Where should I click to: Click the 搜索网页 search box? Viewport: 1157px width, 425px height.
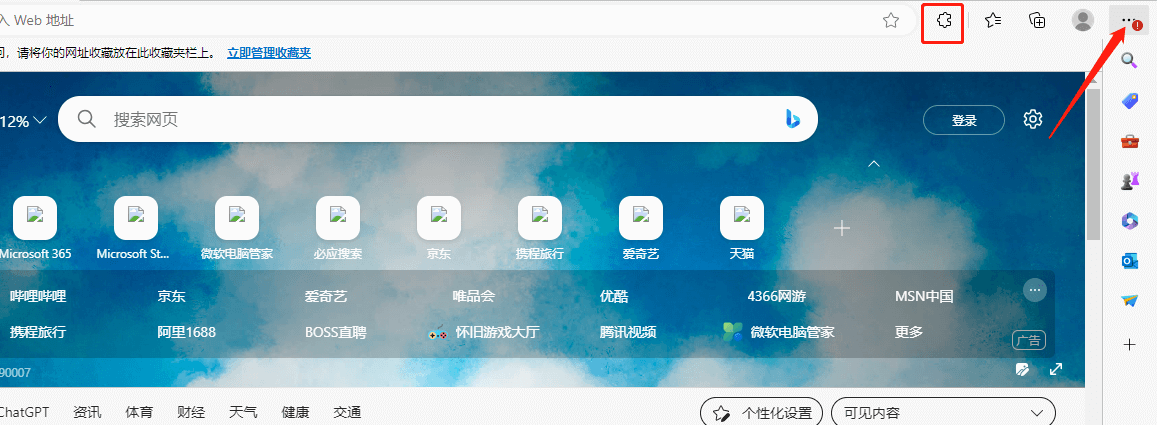coord(430,120)
